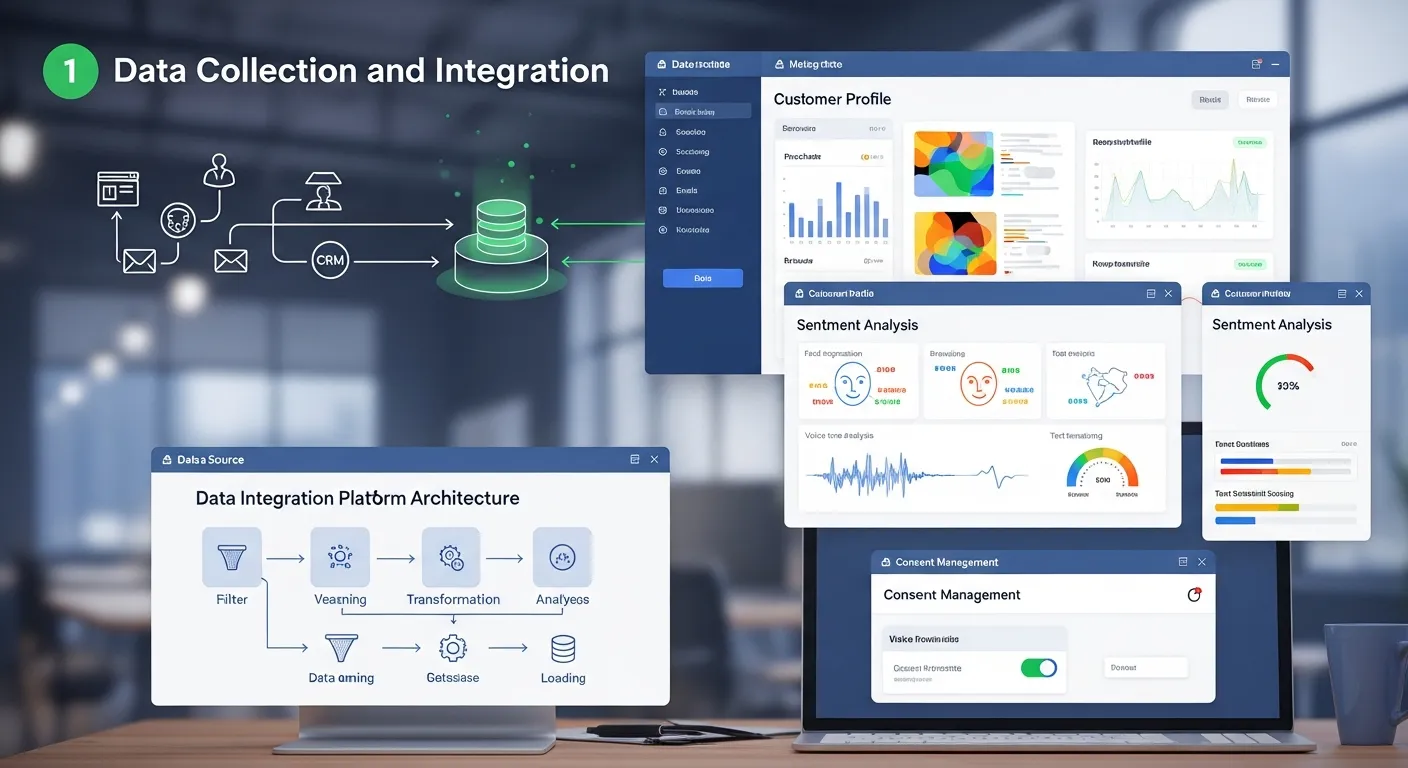This screenshot has height=768, width=1408.
Task: Click the browser window icon in the data flow diagram
Action: [x=117, y=188]
